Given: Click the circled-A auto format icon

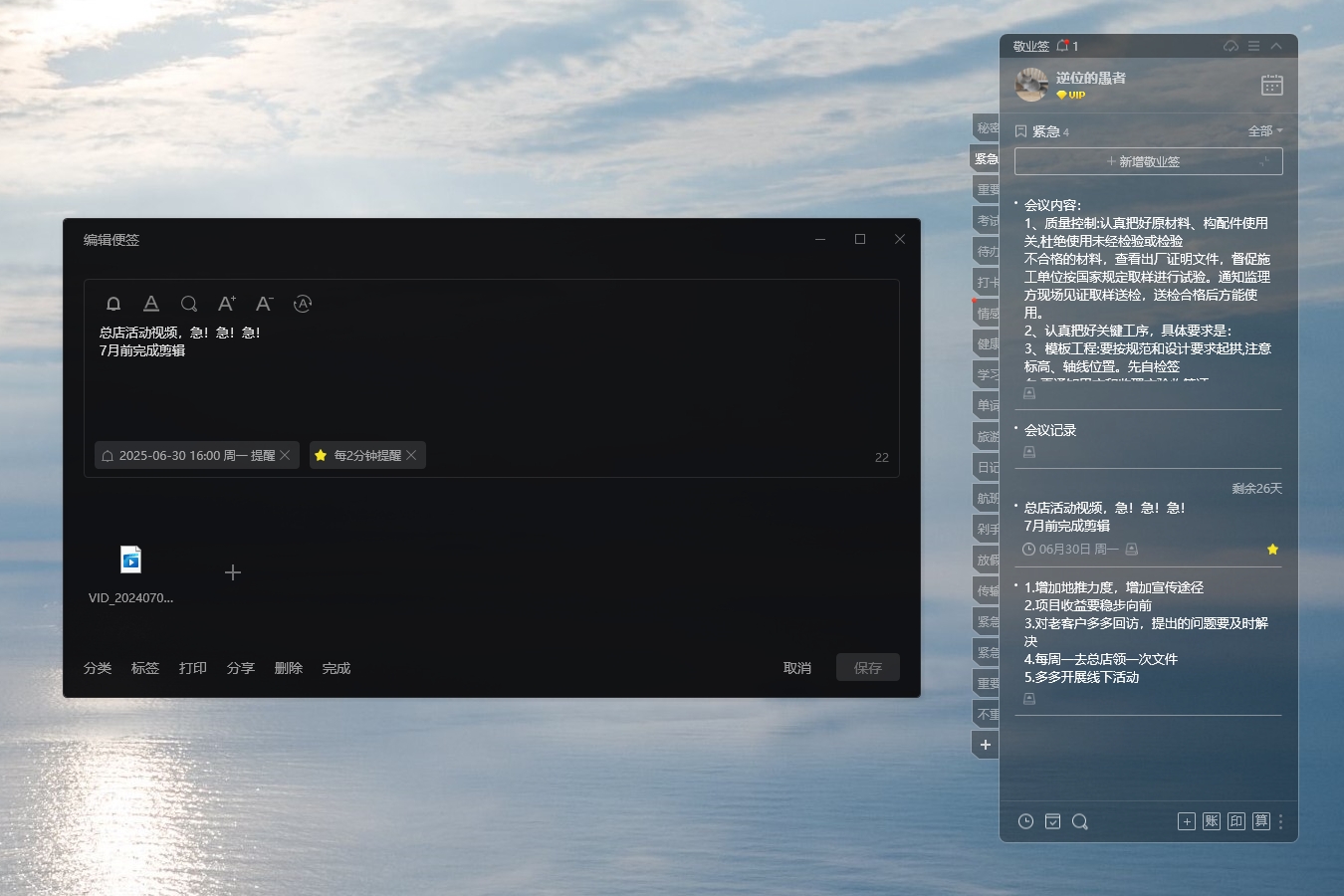Looking at the screenshot, I should (303, 304).
